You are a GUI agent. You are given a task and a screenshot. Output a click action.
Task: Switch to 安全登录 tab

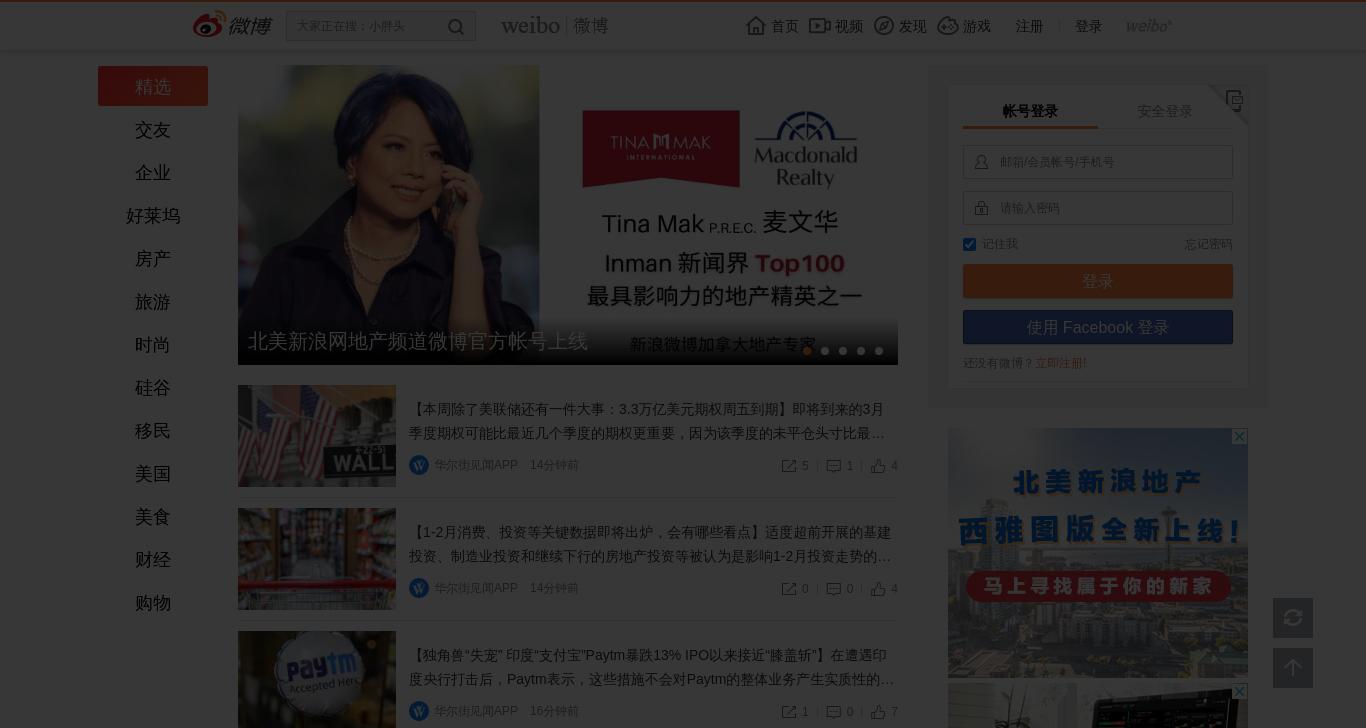coord(1165,111)
